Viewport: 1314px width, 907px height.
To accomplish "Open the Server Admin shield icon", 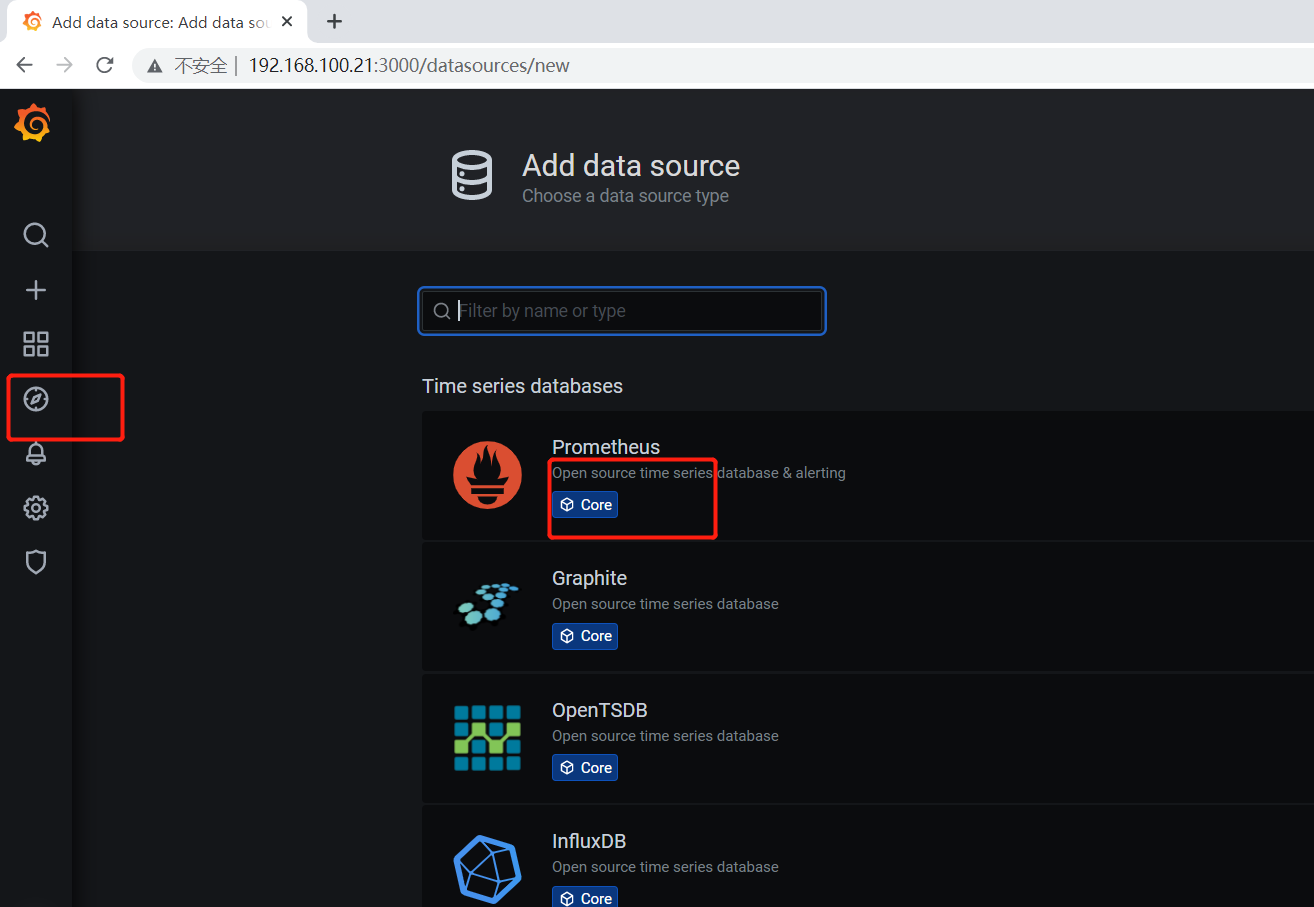I will click(x=36, y=562).
